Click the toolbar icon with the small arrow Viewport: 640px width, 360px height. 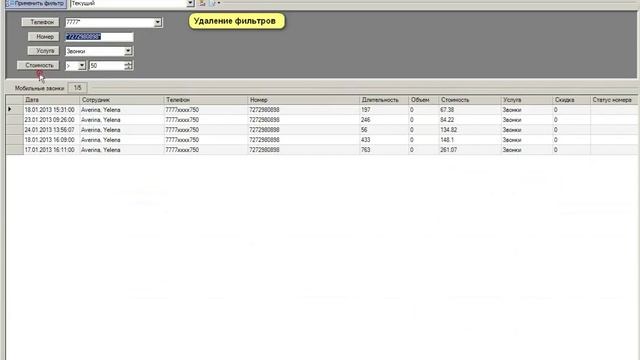pos(215,3)
